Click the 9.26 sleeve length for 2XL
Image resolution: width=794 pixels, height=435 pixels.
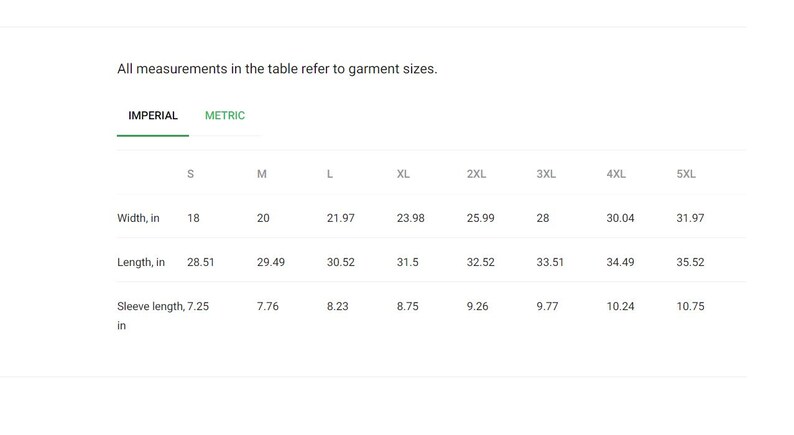[x=478, y=306]
